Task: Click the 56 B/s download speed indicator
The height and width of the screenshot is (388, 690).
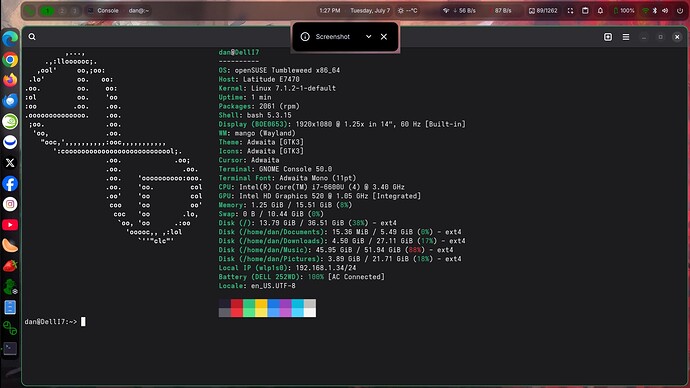Action: pos(459,11)
